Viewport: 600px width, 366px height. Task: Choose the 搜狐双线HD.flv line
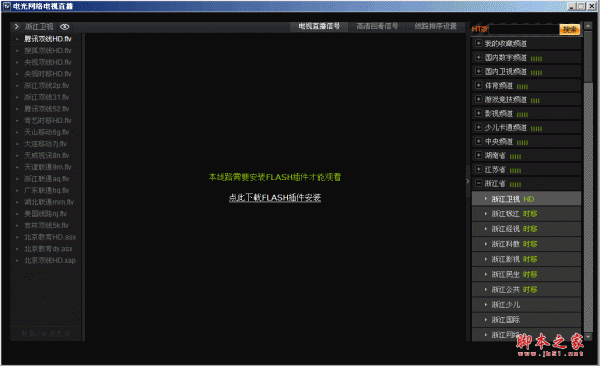pyautogui.click(x=48, y=51)
